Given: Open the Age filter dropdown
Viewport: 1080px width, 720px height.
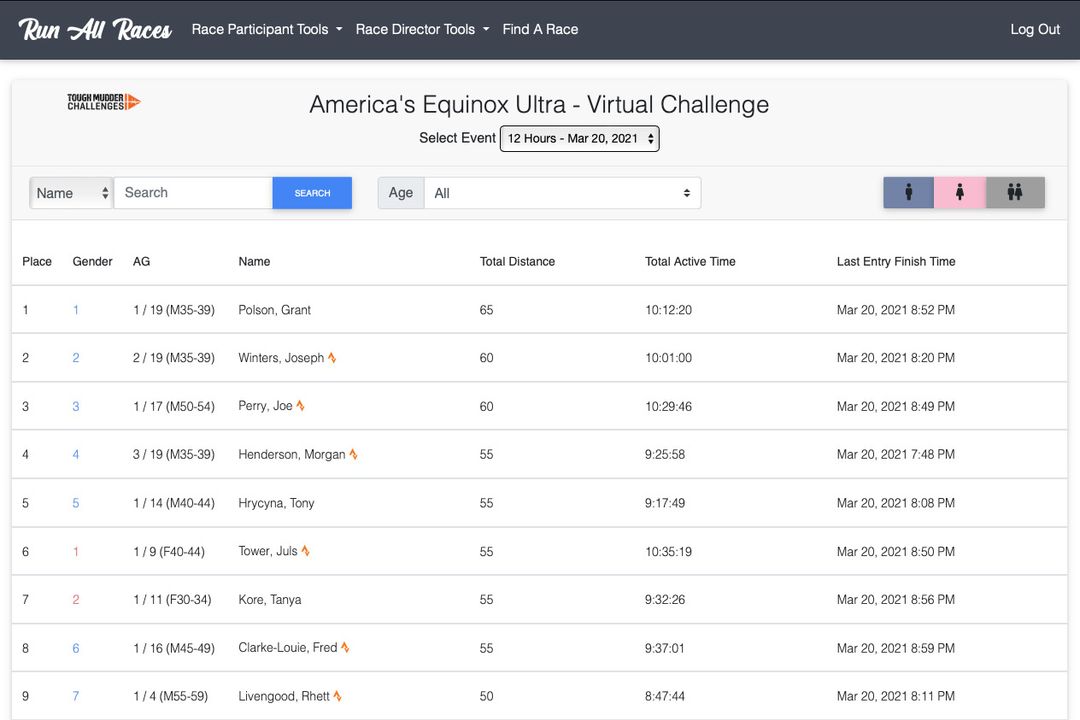Looking at the screenshot, I should pos(562,192).
